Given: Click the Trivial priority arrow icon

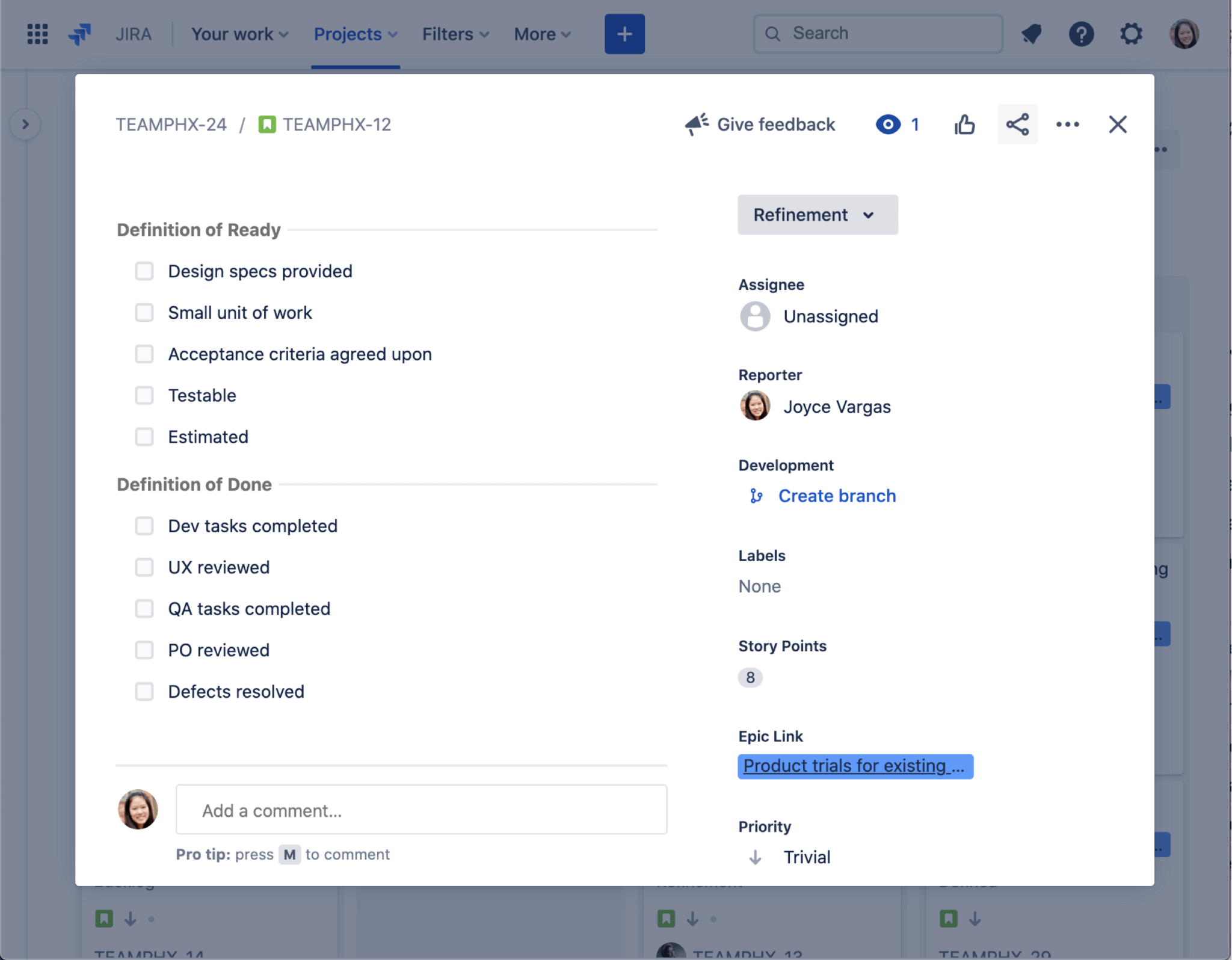Looking at the screenshot, I should pyautogui.click(x=754, y=856).
